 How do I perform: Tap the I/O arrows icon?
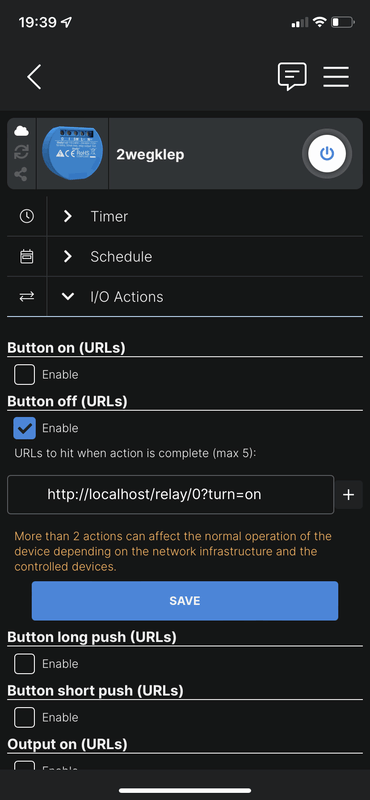click(x=27, y=297)
